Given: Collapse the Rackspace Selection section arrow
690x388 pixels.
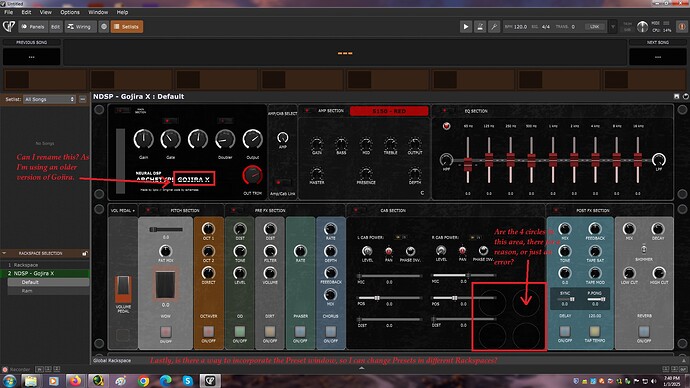Looking at the screenshot, I should pyautogui.click(x=4, y=253).
